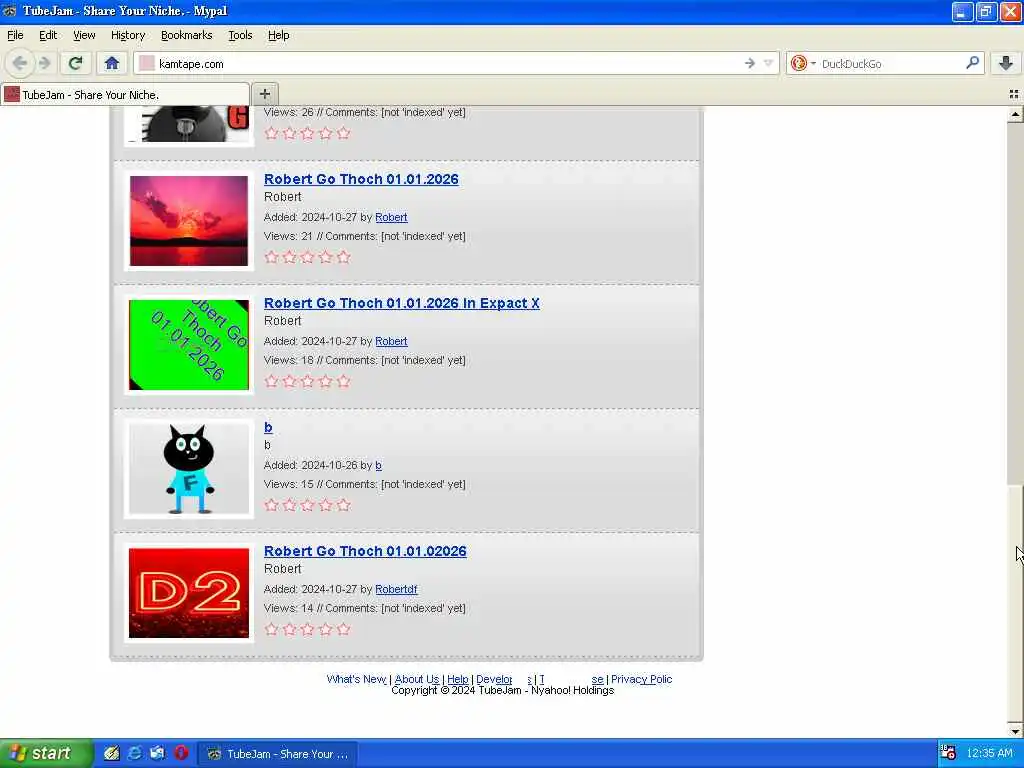Viewport: 1024px width, 768px height.
Task: Click the Outlook Express icon in Quick Launch
Action: [157, 754]
